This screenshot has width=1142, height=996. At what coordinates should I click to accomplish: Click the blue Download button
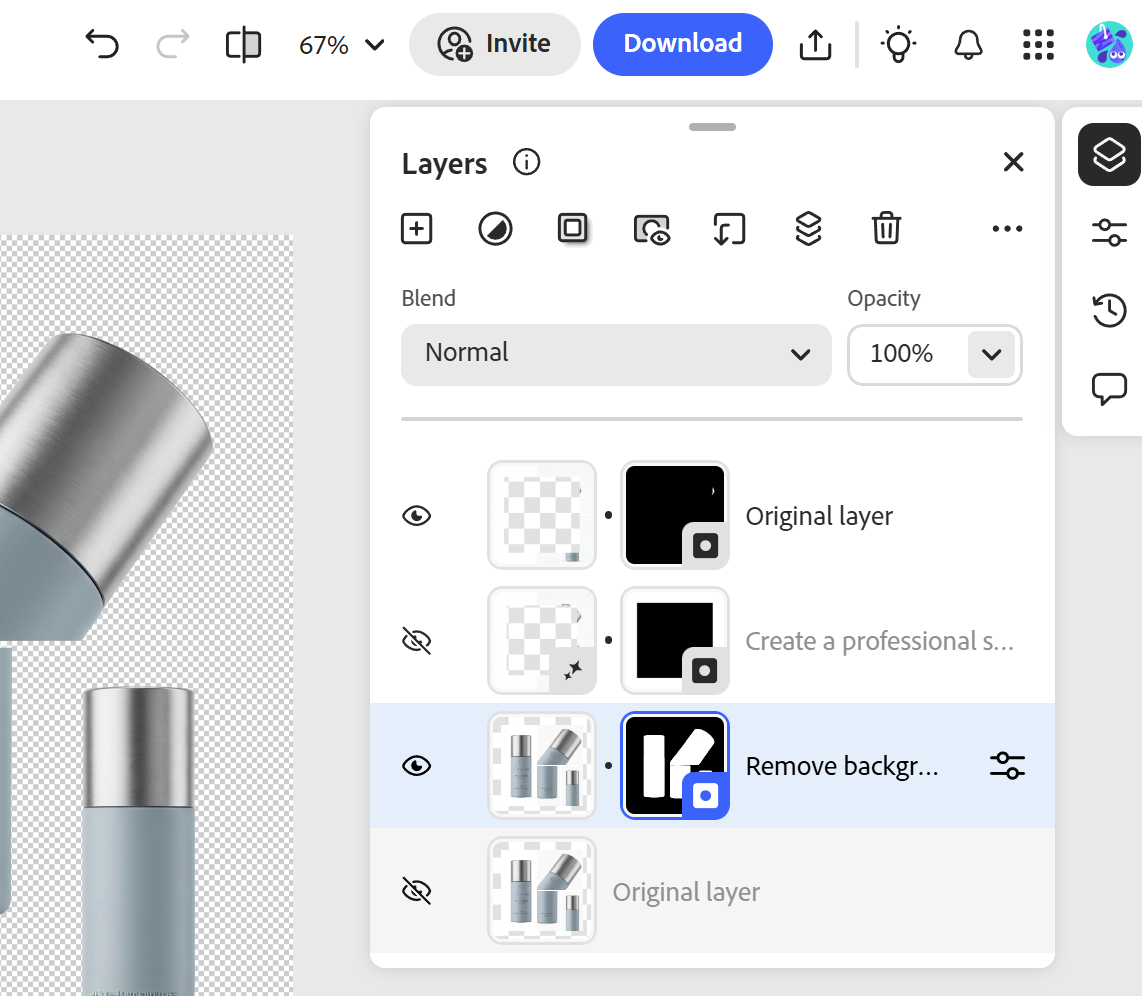683,44
